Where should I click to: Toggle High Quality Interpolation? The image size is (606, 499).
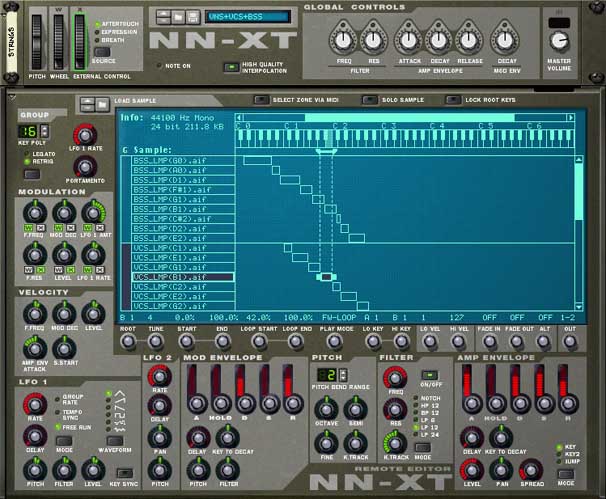tap(231, 67)
